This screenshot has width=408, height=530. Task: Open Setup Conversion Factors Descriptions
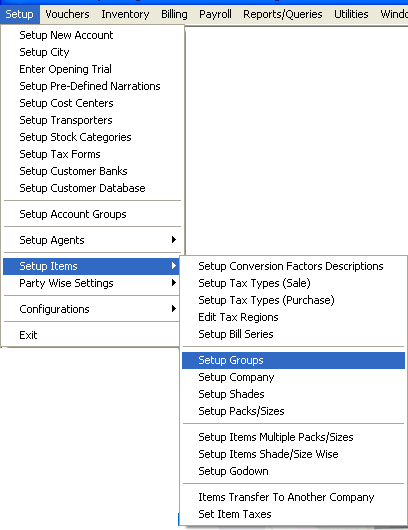pyautogui.click(x=293, y=266)
